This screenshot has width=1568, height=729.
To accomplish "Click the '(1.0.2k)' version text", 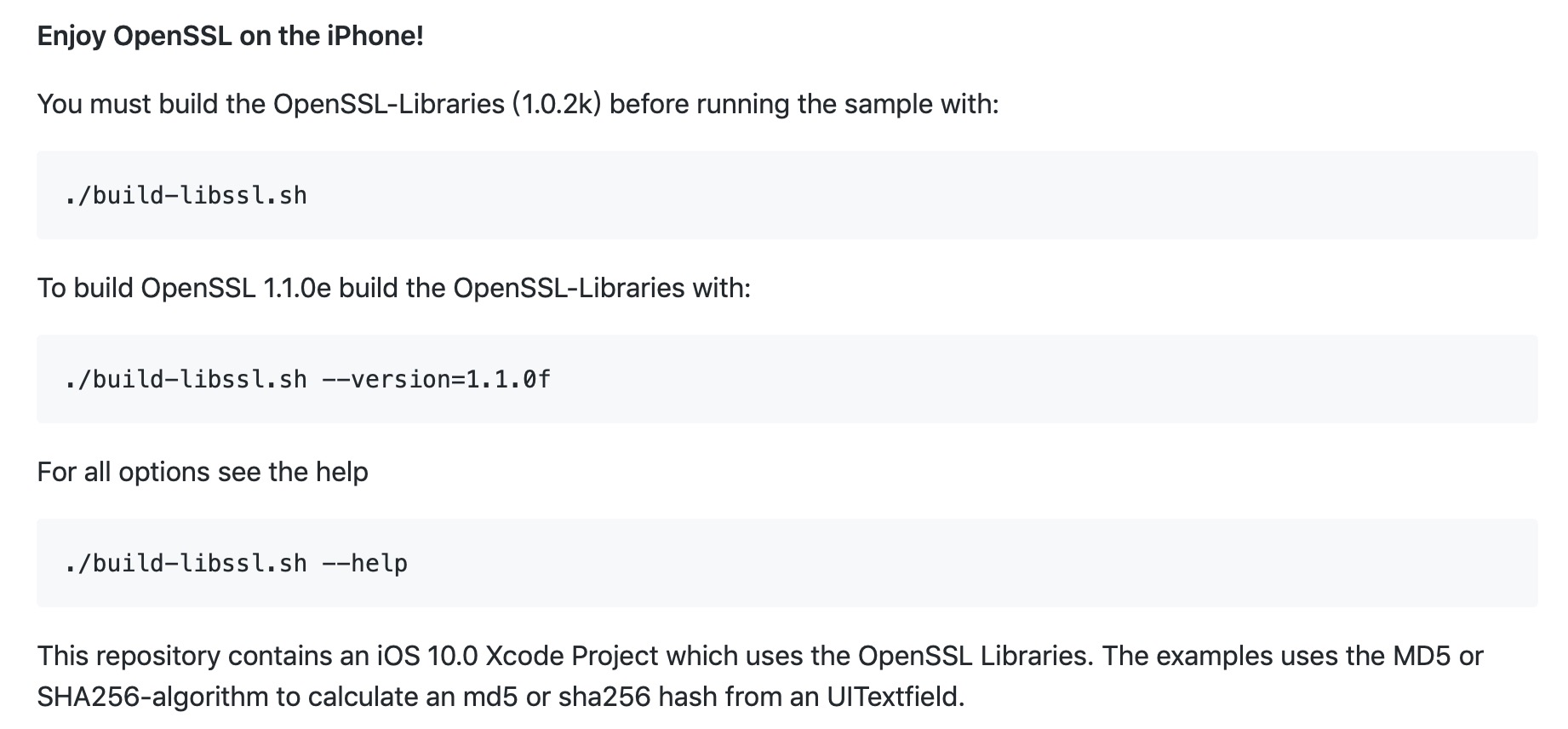I will click(x=557, y=104).
